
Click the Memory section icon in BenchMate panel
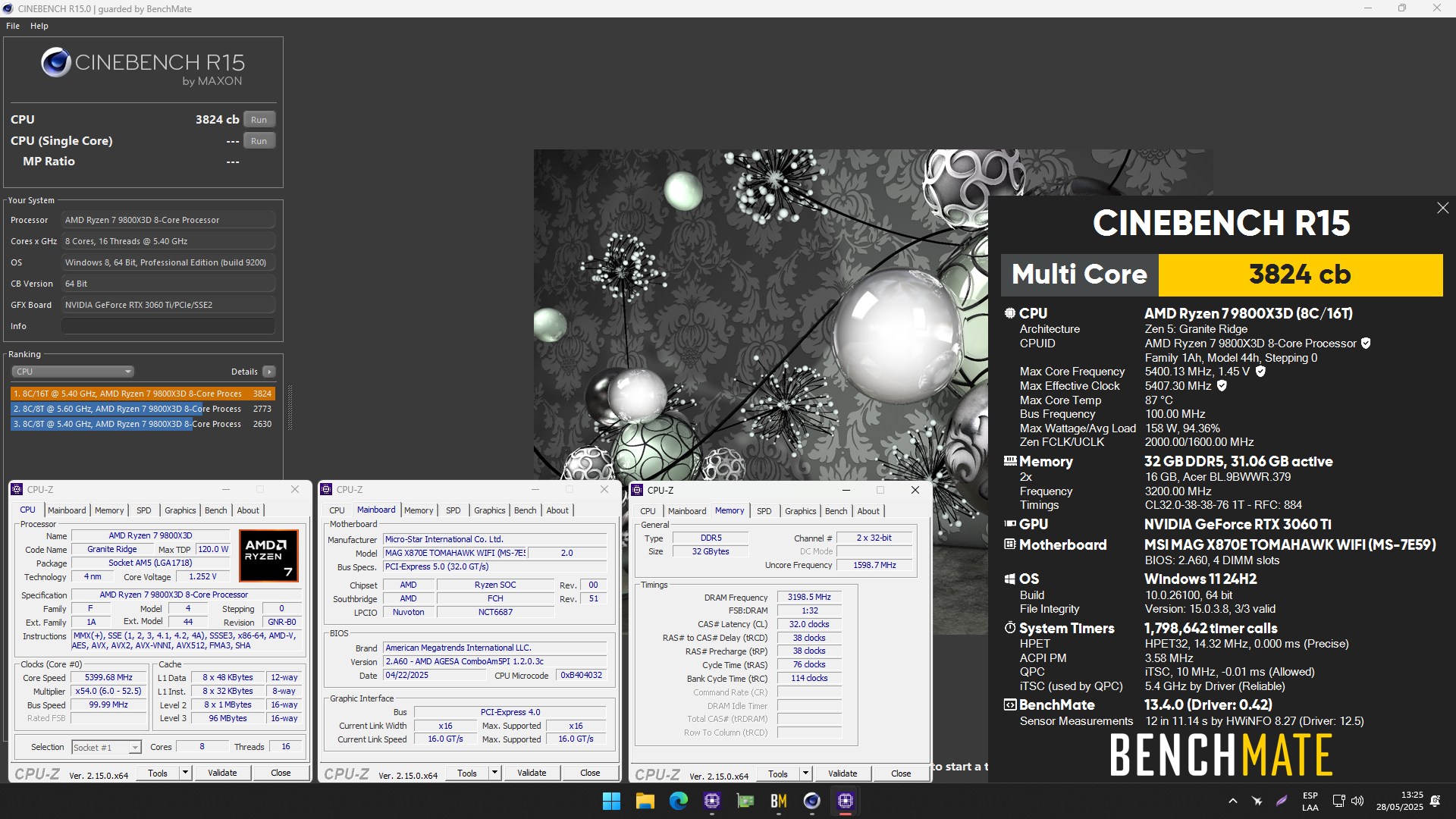[1010, 461]
